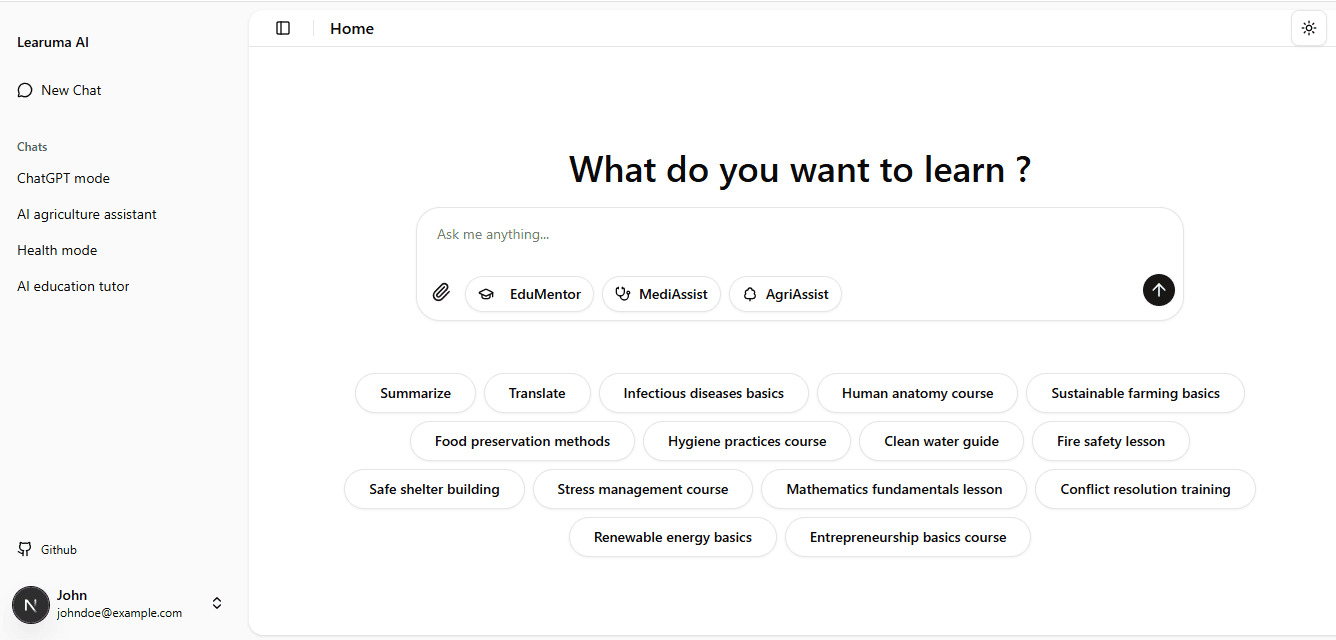The width and height of the screenshot is (1336, 640).
Task: Switch the light/dark theme toggle
Action: (1308, 28)
